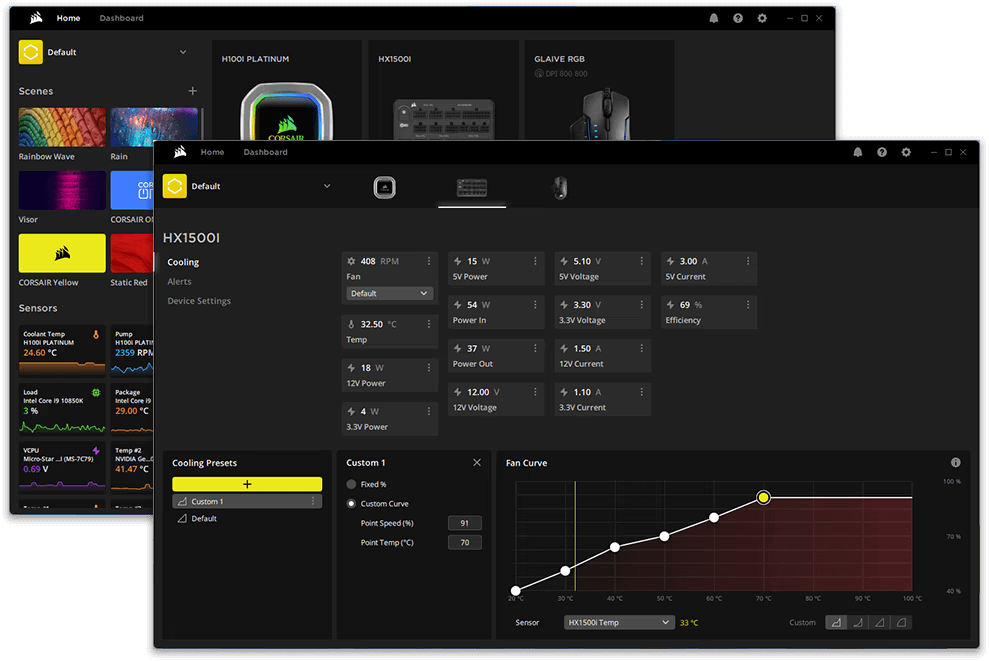989x661 pixels.
Task: Open the Fan preset Default dropdown
Action: (x=390, y=294)
